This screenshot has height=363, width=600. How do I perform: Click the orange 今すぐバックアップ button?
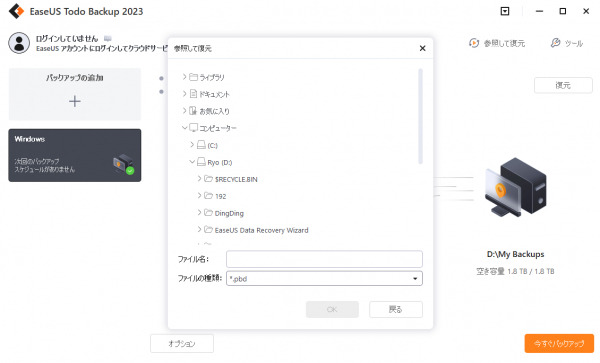(x=559, y=343)
